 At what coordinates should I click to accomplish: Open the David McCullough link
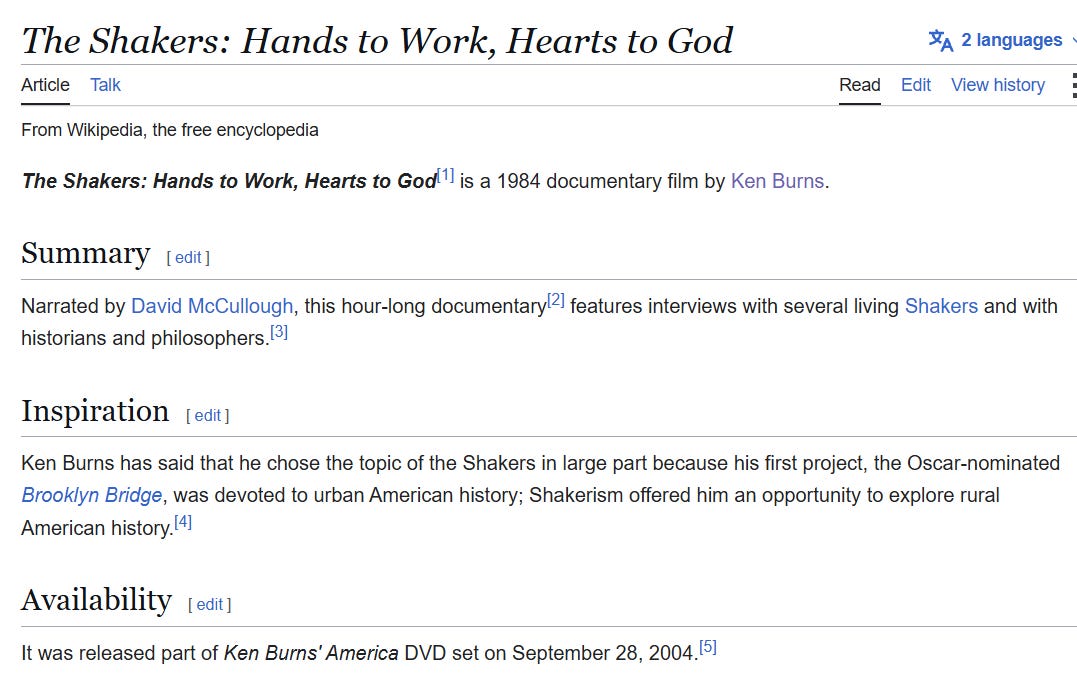[x=212, y=306]
